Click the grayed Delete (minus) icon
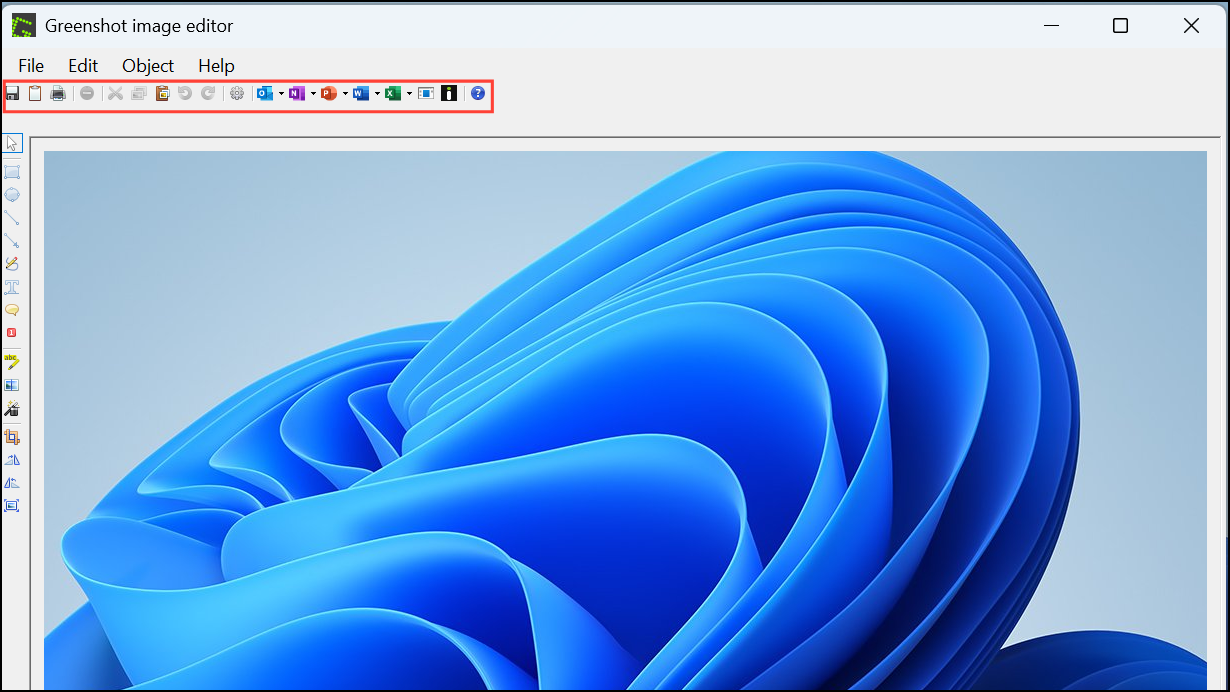Screen dimensions: 1230x692 click(x=87, y=93)
